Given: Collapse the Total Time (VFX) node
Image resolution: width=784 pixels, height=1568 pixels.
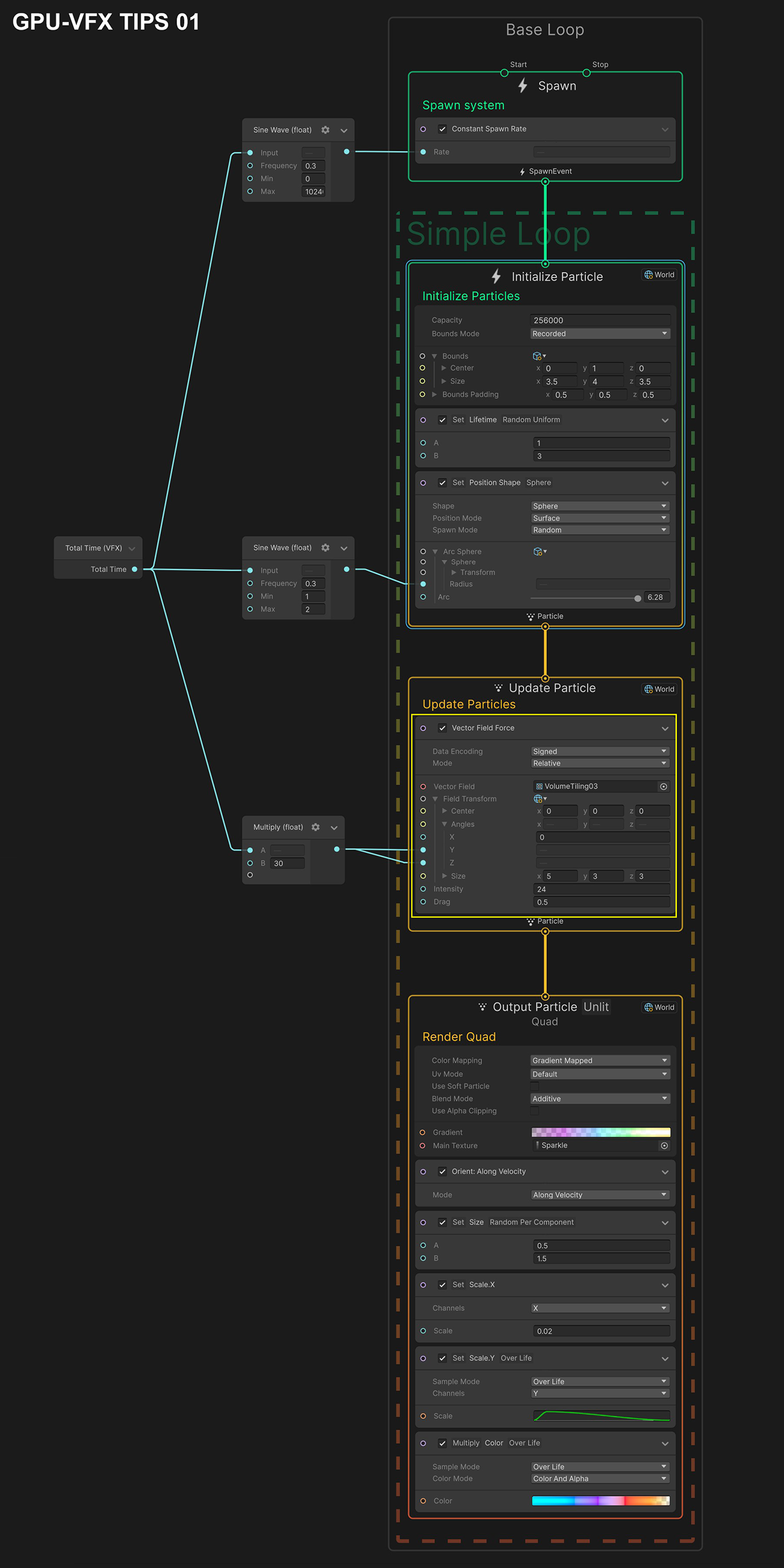Looking at the screenshot, I should [132, 549].
